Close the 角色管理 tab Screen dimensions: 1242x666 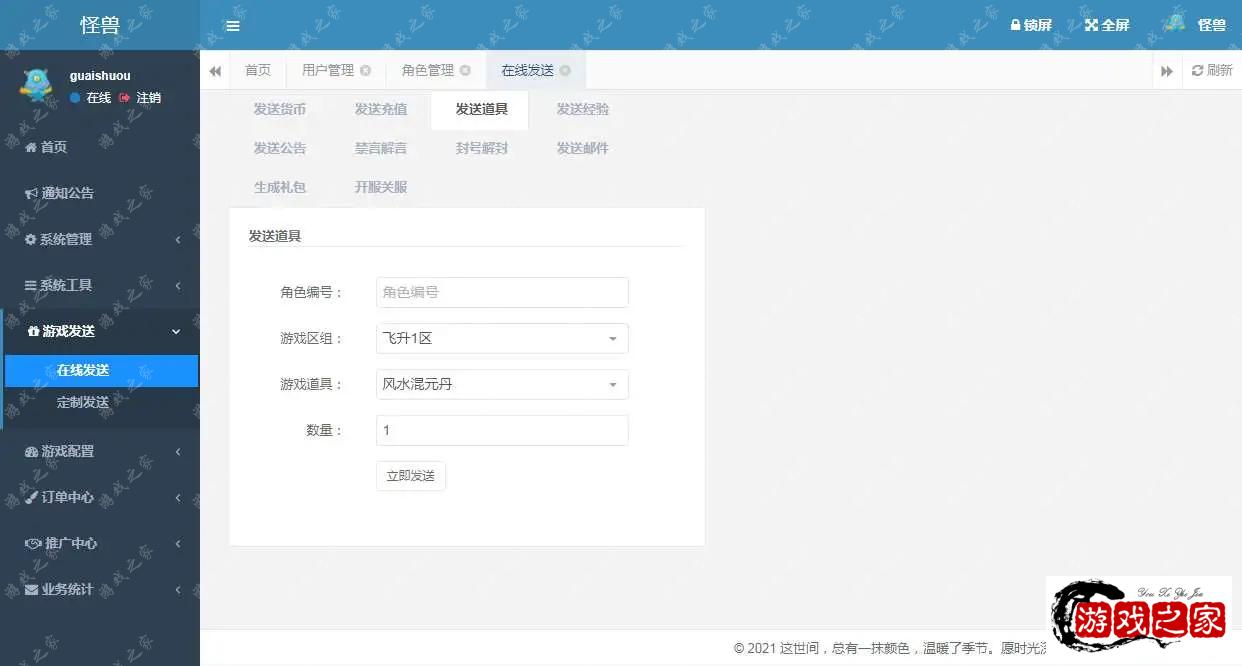465,71
